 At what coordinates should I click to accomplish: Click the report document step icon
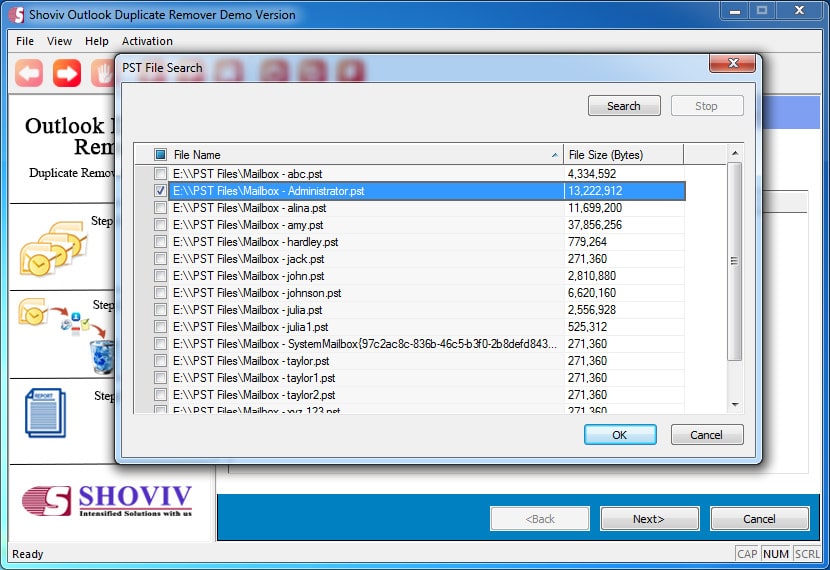click(x=46, y=413)
